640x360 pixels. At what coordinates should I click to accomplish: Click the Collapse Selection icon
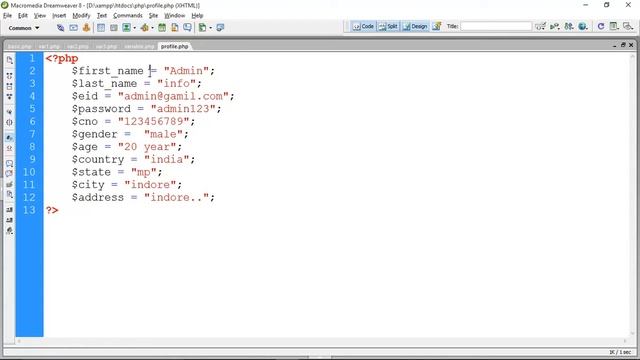(9, 87)
